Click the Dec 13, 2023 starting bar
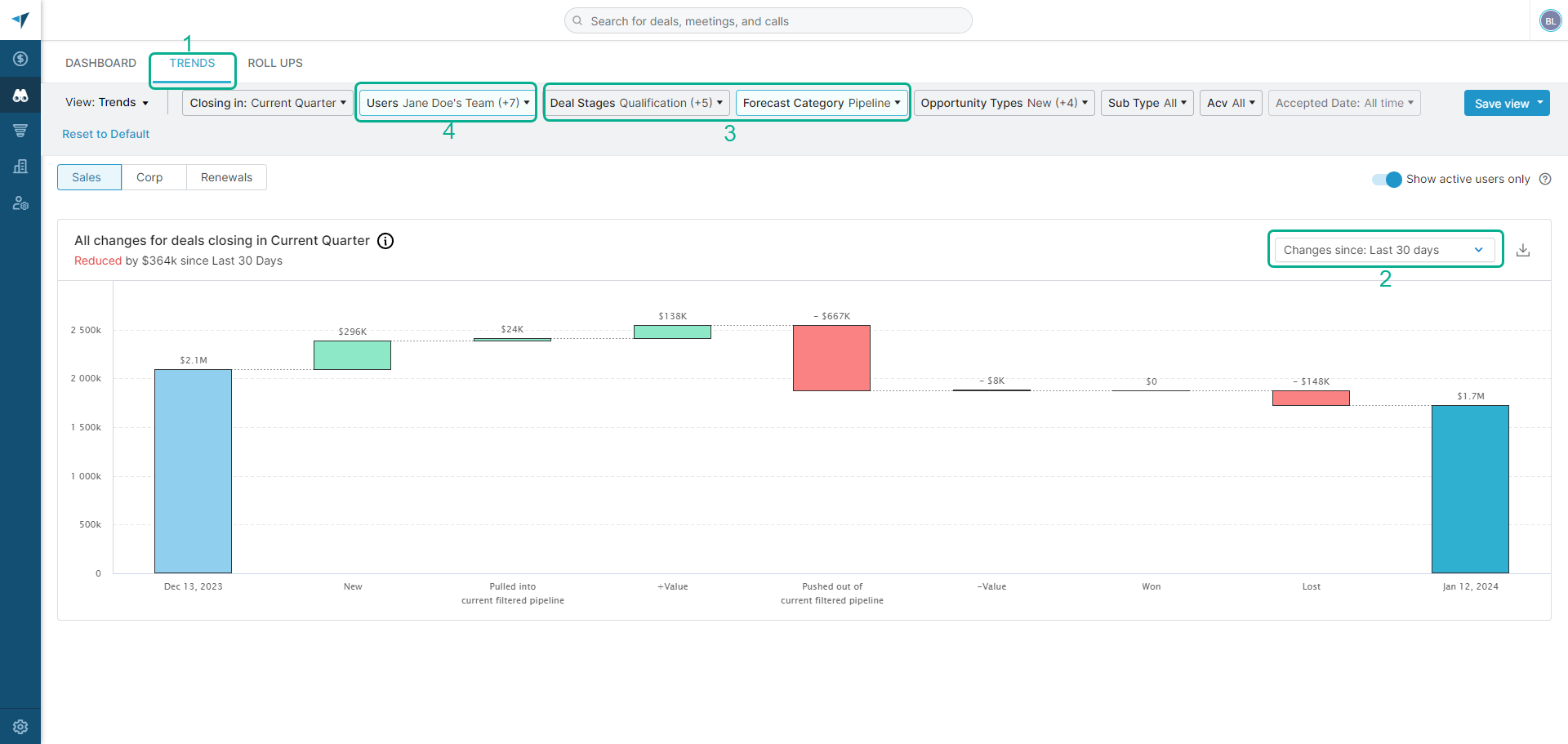Viewport: 1568px width, 744px height. [193, 471]
